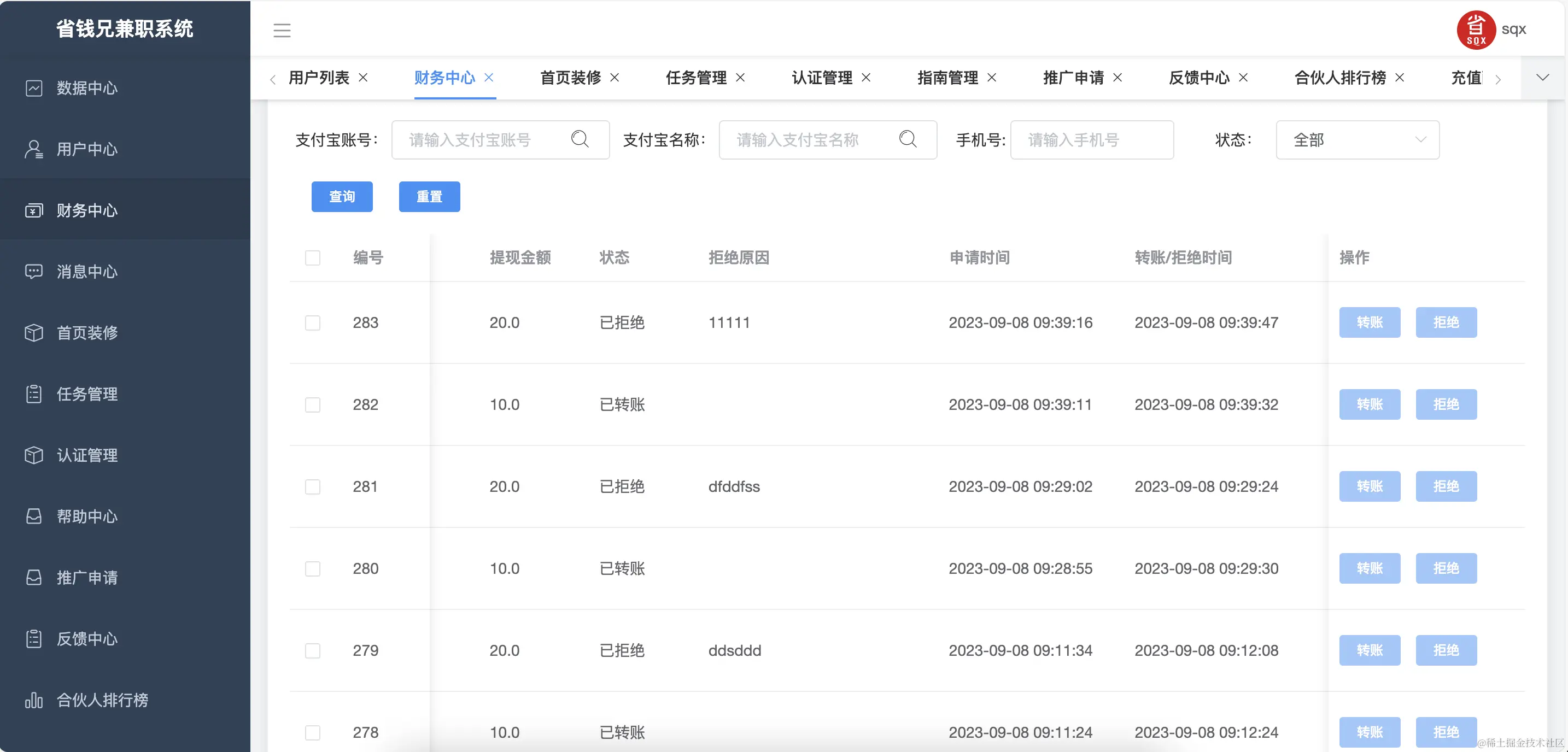This screenshot has width=1568, height=752.
Task: Toggle sidebar with hamburger menu icon
Action: 282,30
